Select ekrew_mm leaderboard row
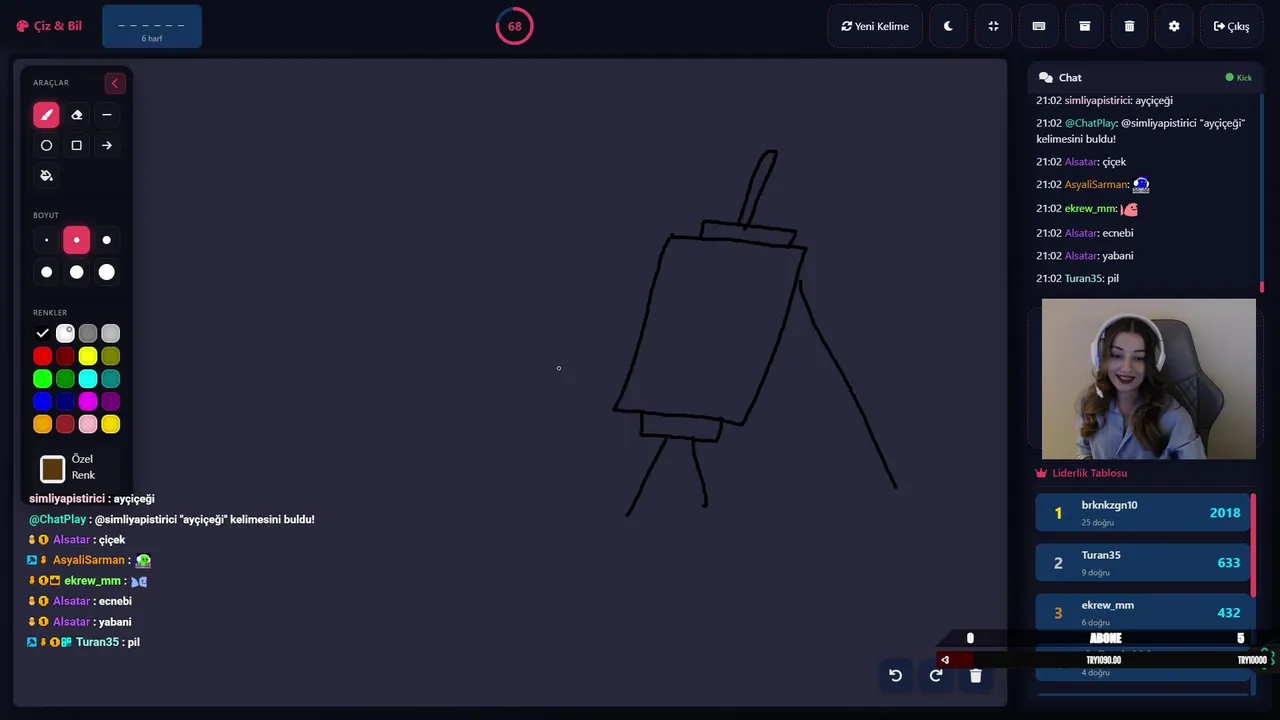Screen dimensions: 1280x720 pyautogui.click(x=1143, y=613)
